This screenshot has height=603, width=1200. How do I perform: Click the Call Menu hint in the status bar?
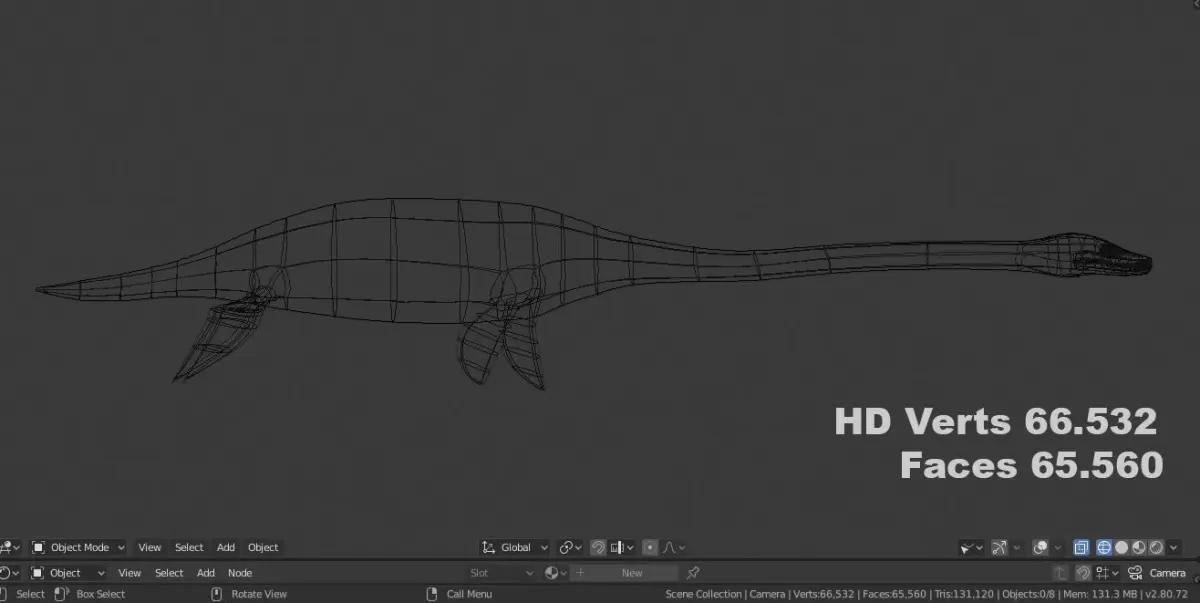(469, 594)
